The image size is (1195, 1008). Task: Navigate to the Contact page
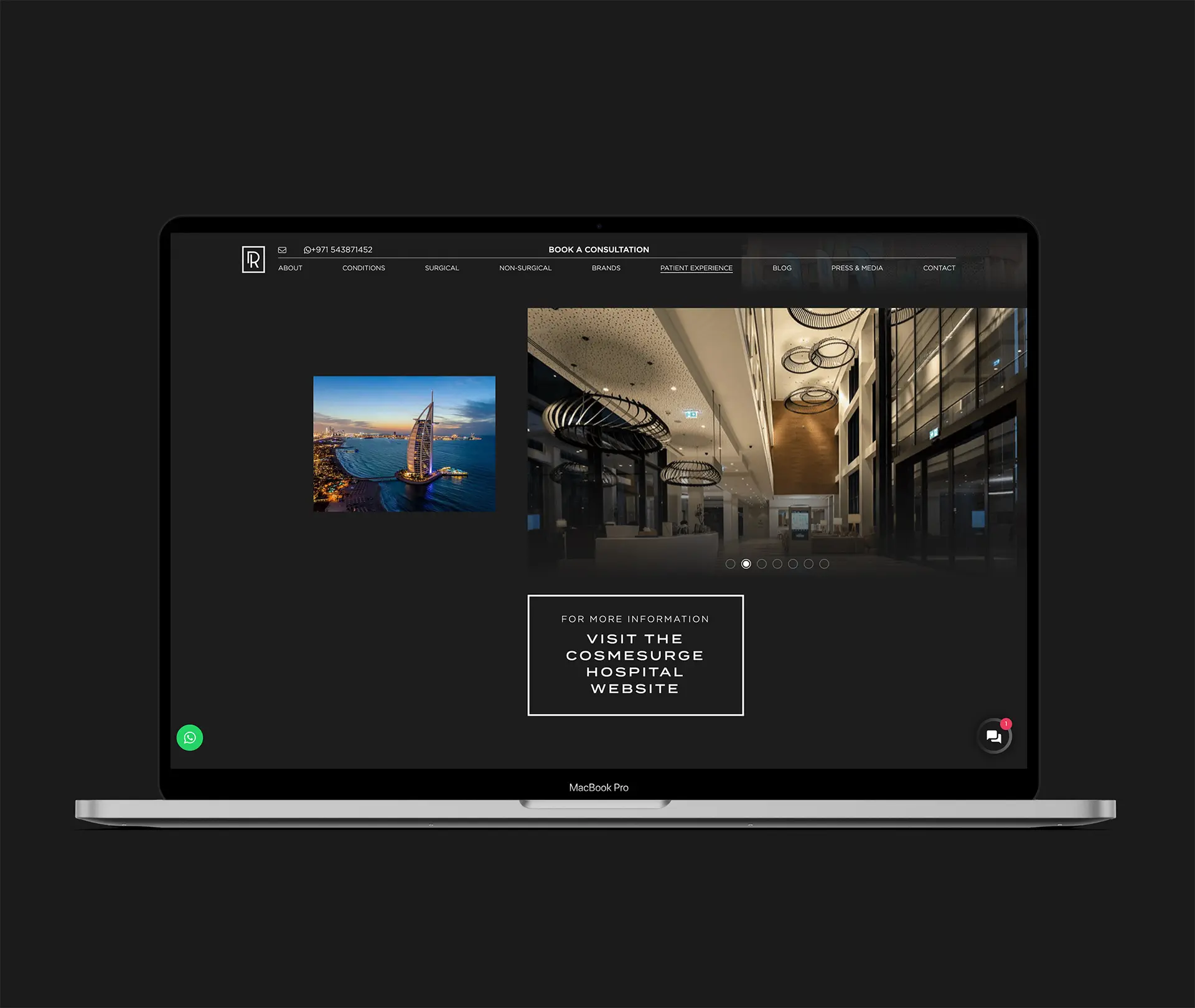pos(939,268)
